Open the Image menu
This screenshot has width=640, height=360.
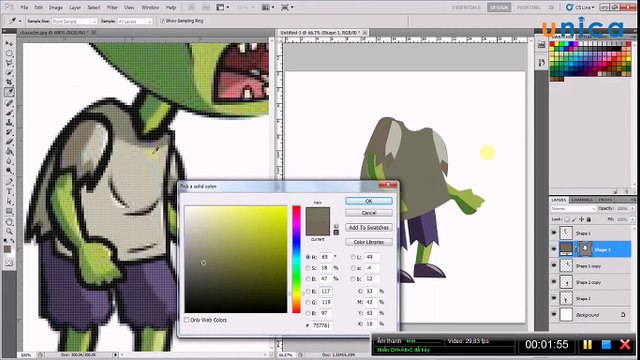(x=56, y=7)
